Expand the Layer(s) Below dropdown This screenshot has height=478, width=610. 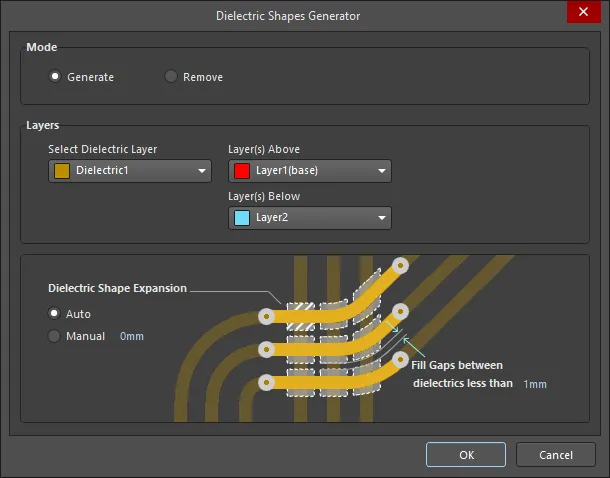(x=310, y=218)
